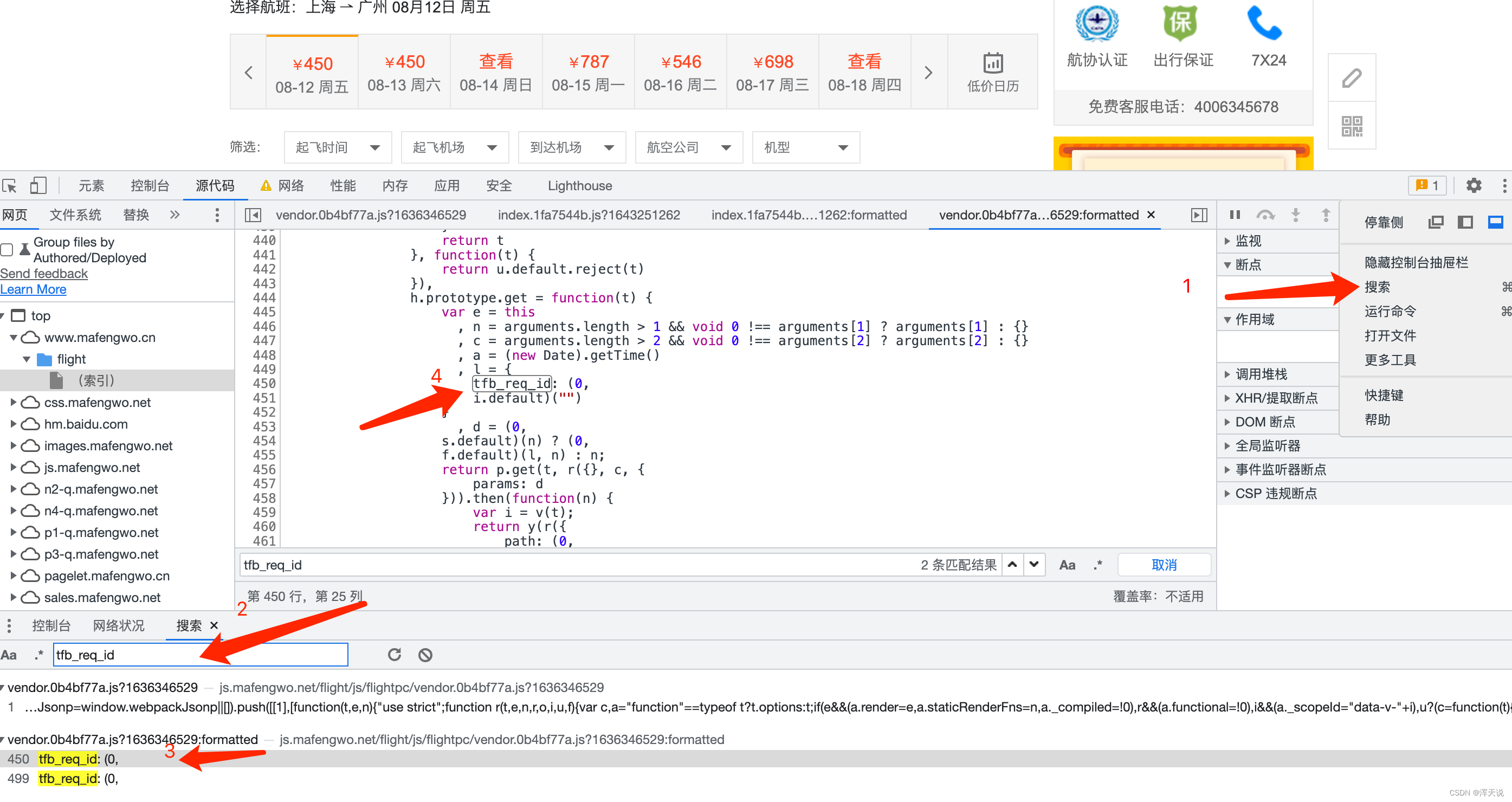This screenshot has width=1512, height=802.
Task: Switch to the 元素 panel tab
Action: (92, 185)
